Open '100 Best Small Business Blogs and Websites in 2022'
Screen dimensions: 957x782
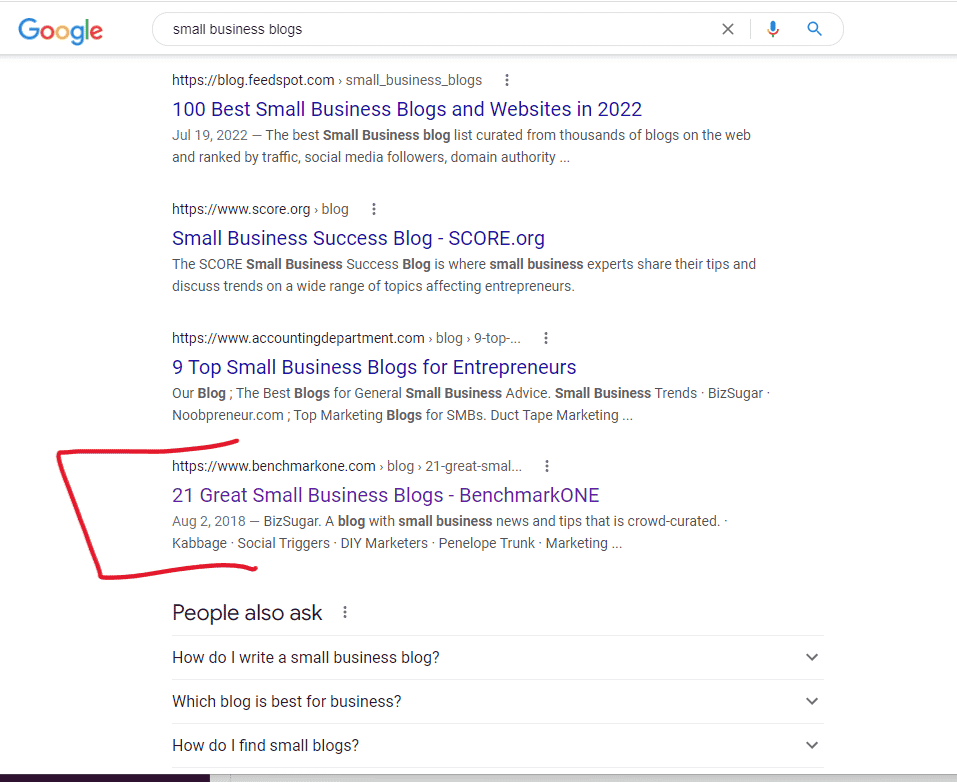(407, 109)
